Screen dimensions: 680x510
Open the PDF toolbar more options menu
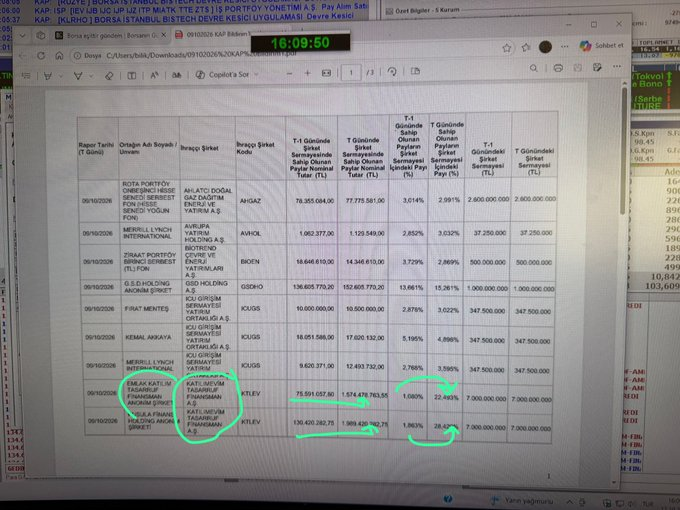[x=617, y=66]
